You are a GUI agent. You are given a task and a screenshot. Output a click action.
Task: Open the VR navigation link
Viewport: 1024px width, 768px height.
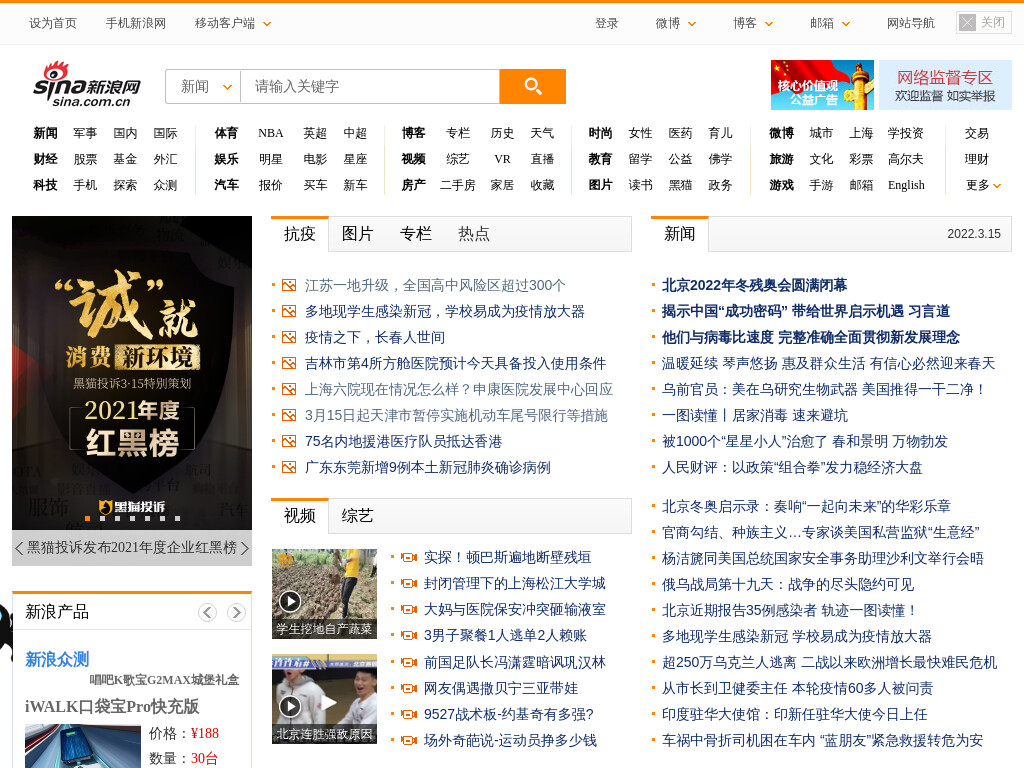(x=502, y=159)
